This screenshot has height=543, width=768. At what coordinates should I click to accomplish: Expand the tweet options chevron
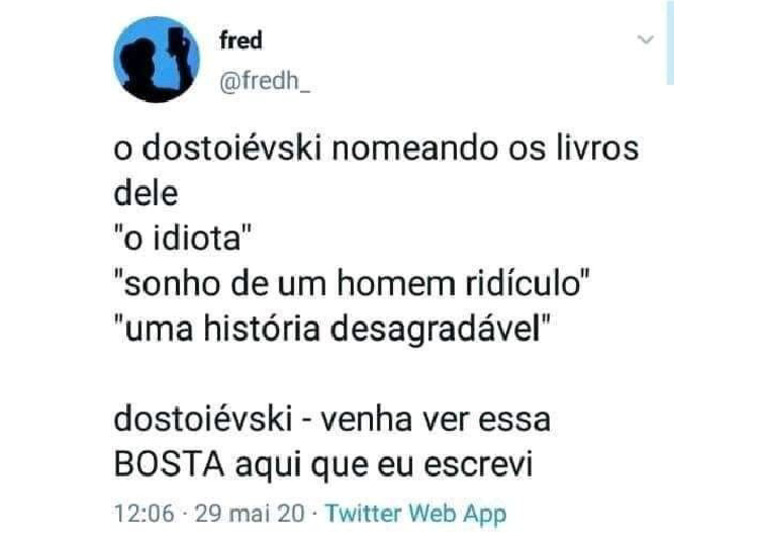646,39
